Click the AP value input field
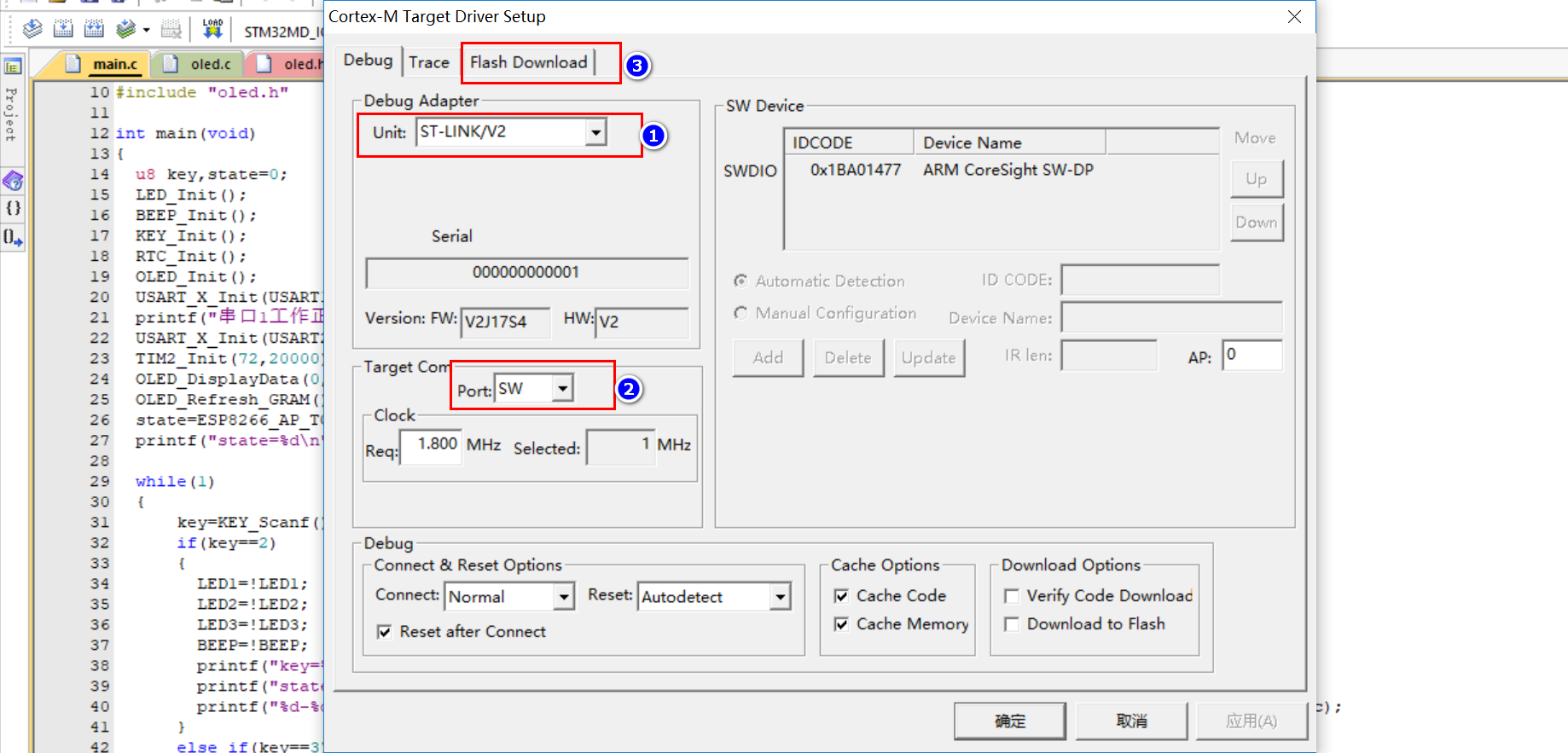This screenshot has height=753, width=1568. (1252, 355)
